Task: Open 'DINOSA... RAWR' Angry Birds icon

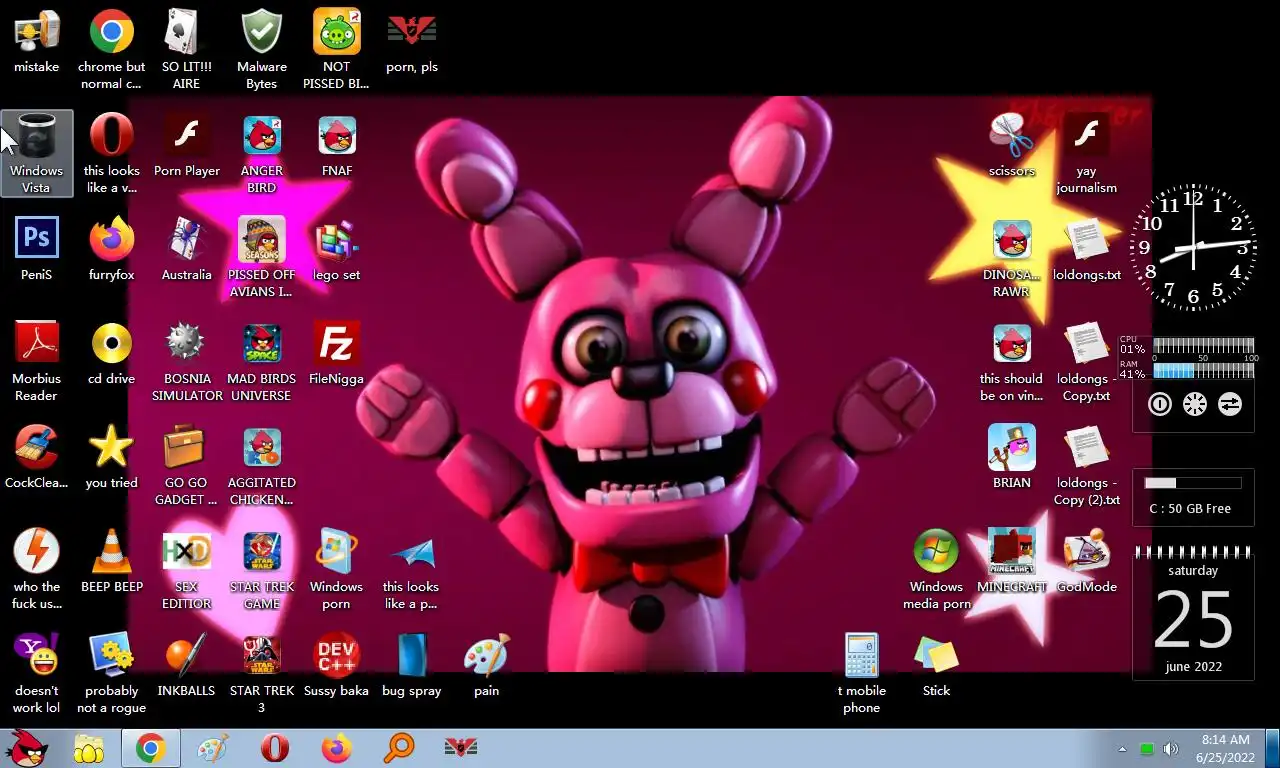Action: pos(1012,257)
